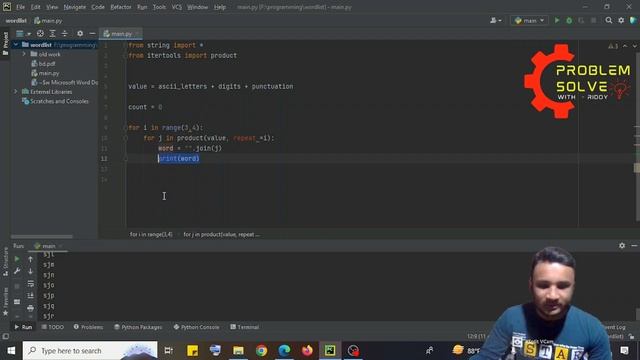This screenshot has width=640, height=360.
Task: Open Problems tool window
Action: [x=89, y=327]
